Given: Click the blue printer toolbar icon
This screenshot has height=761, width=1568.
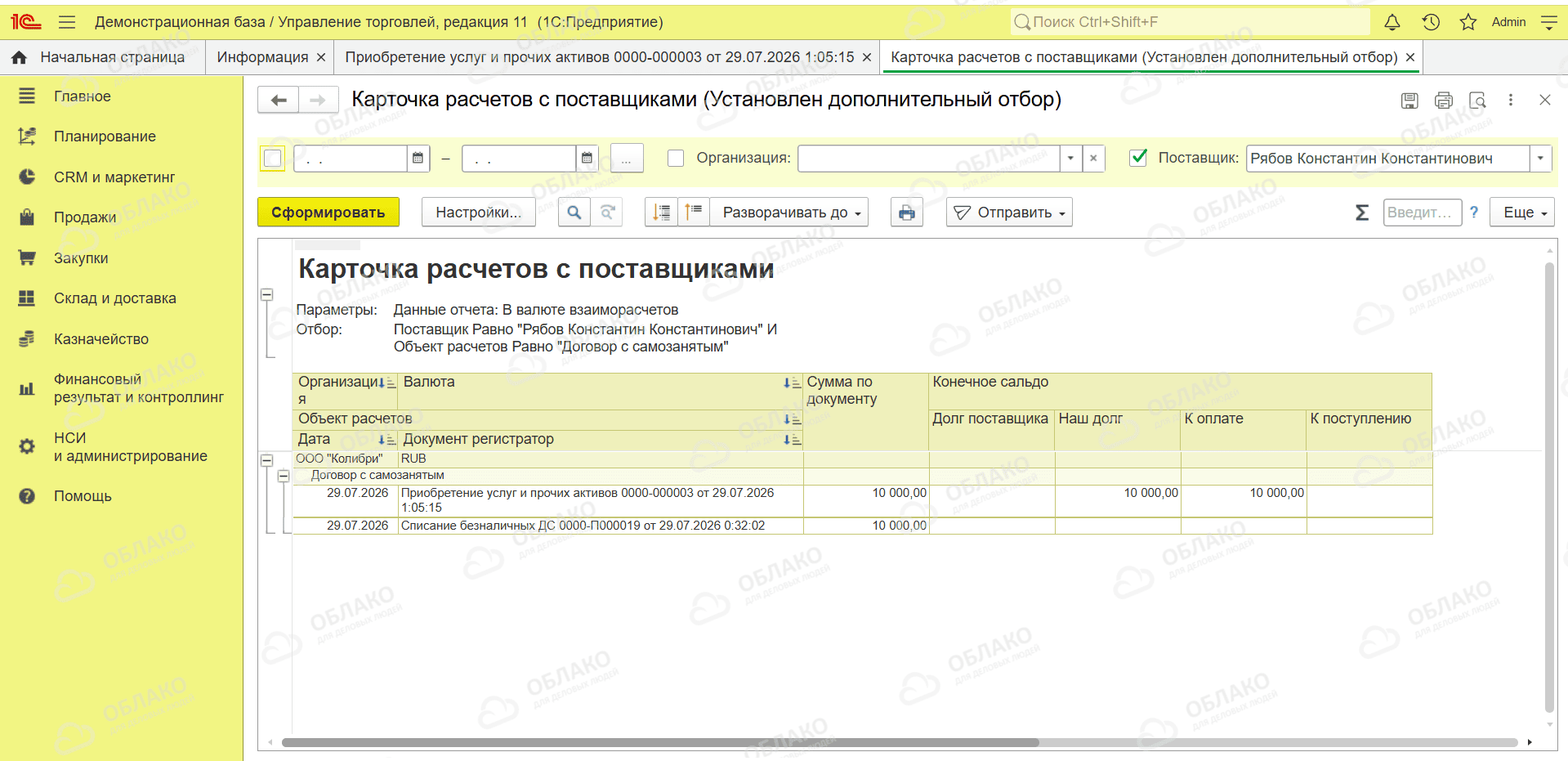Looking at the screenshot, I should 907,213.
